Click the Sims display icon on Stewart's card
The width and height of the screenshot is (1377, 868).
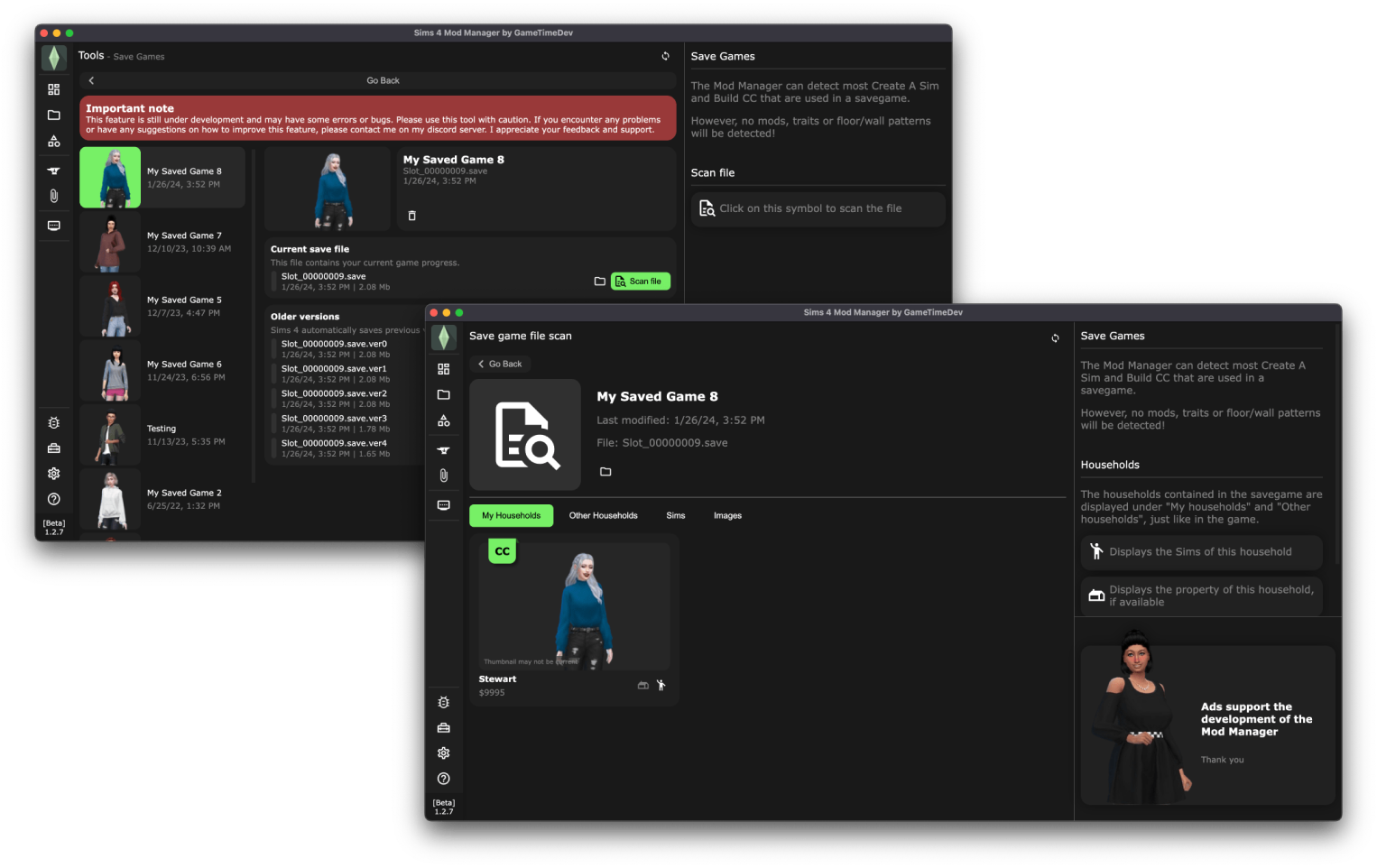(x=661, y=685)
